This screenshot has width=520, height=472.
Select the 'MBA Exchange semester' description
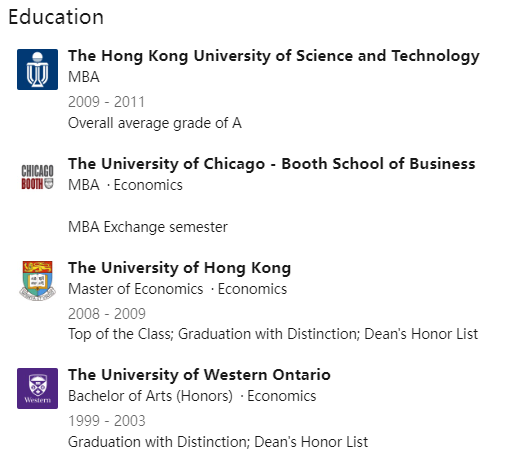pyautogui.click(x=148, y=227)
